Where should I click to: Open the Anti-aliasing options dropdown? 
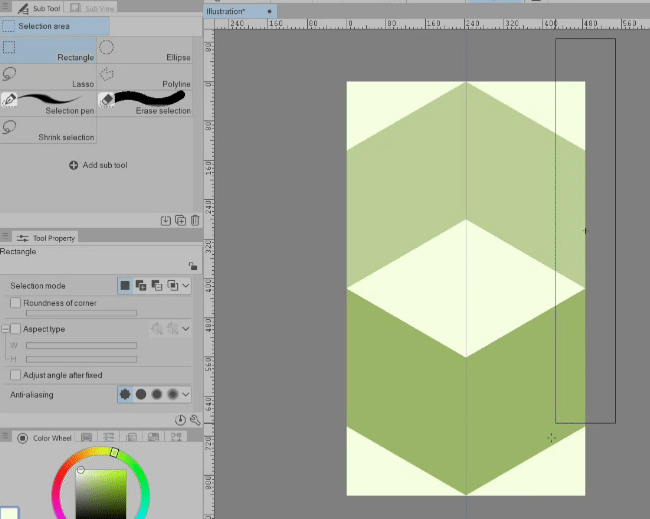pyautogui.click(x=186, y=395)
